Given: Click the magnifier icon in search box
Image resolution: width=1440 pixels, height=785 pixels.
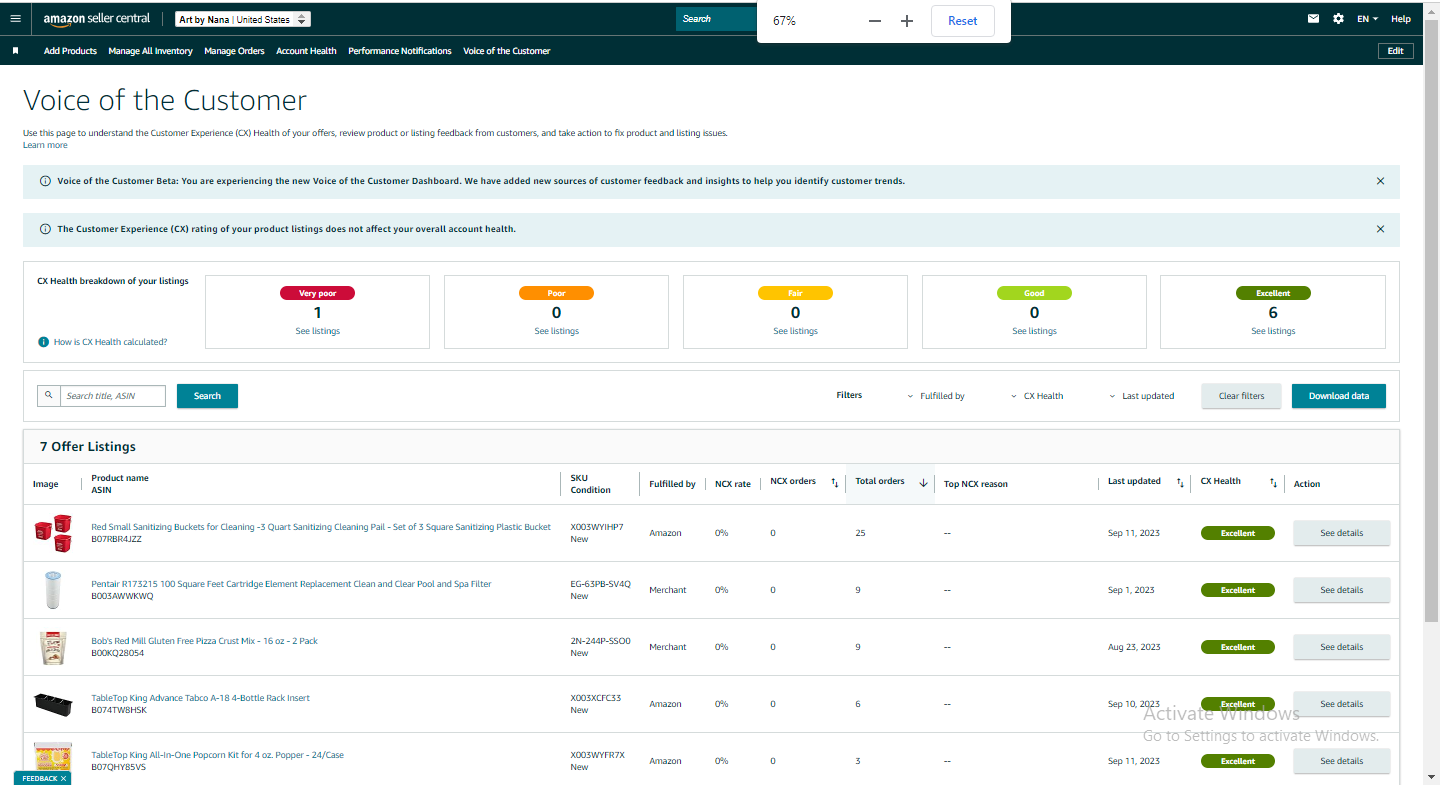Looking at the screenshot, I should (x=48, y=396).
